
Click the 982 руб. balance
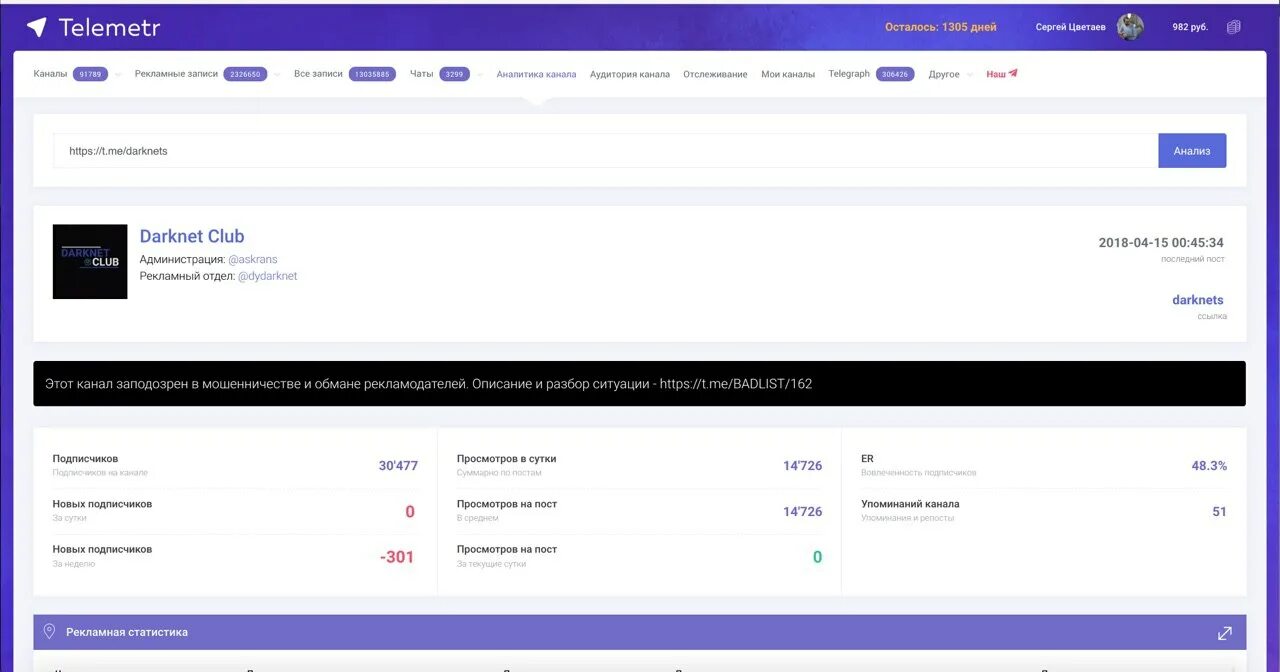[x=1190, y=27]
